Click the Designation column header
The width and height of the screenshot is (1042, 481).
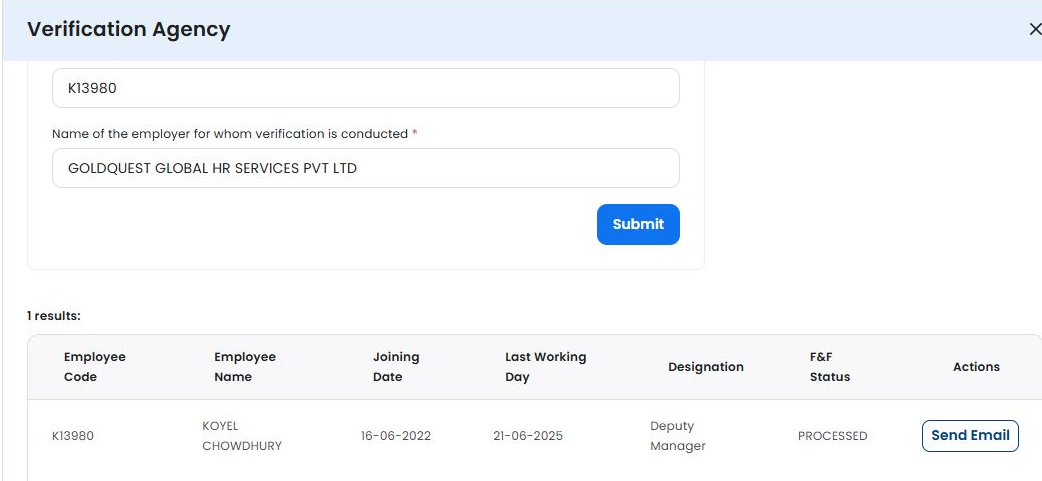[706, 367]
